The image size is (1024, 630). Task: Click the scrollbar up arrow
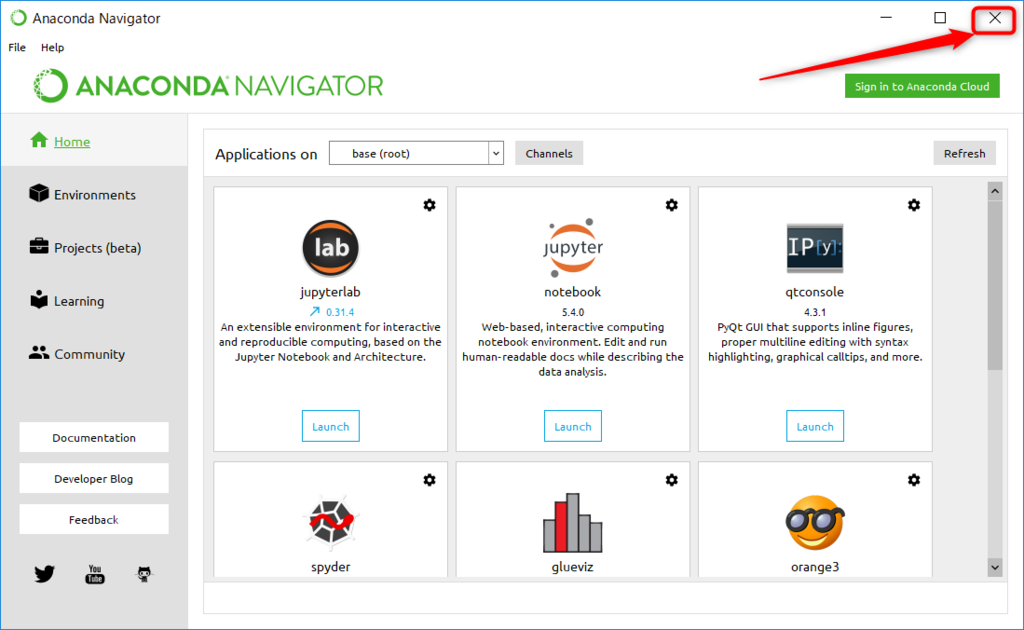(x=995, y=191)
